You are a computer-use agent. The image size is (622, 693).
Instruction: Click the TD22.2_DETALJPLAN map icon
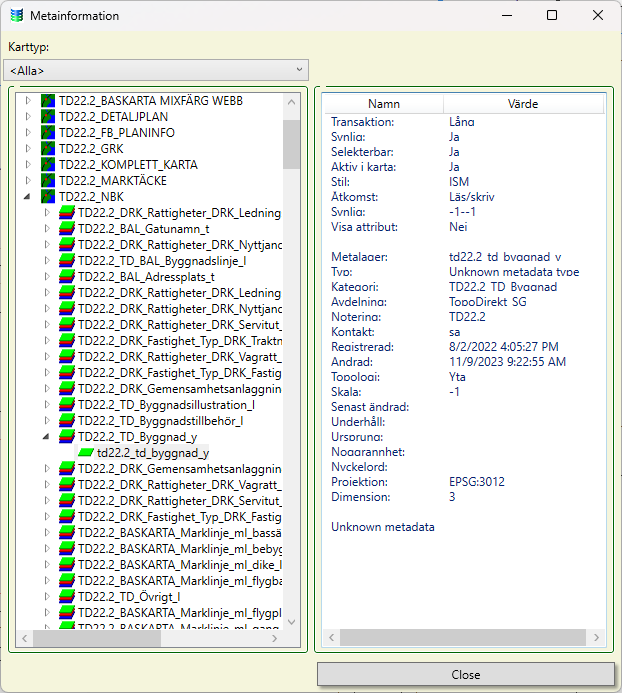click(x=48, y=117)
